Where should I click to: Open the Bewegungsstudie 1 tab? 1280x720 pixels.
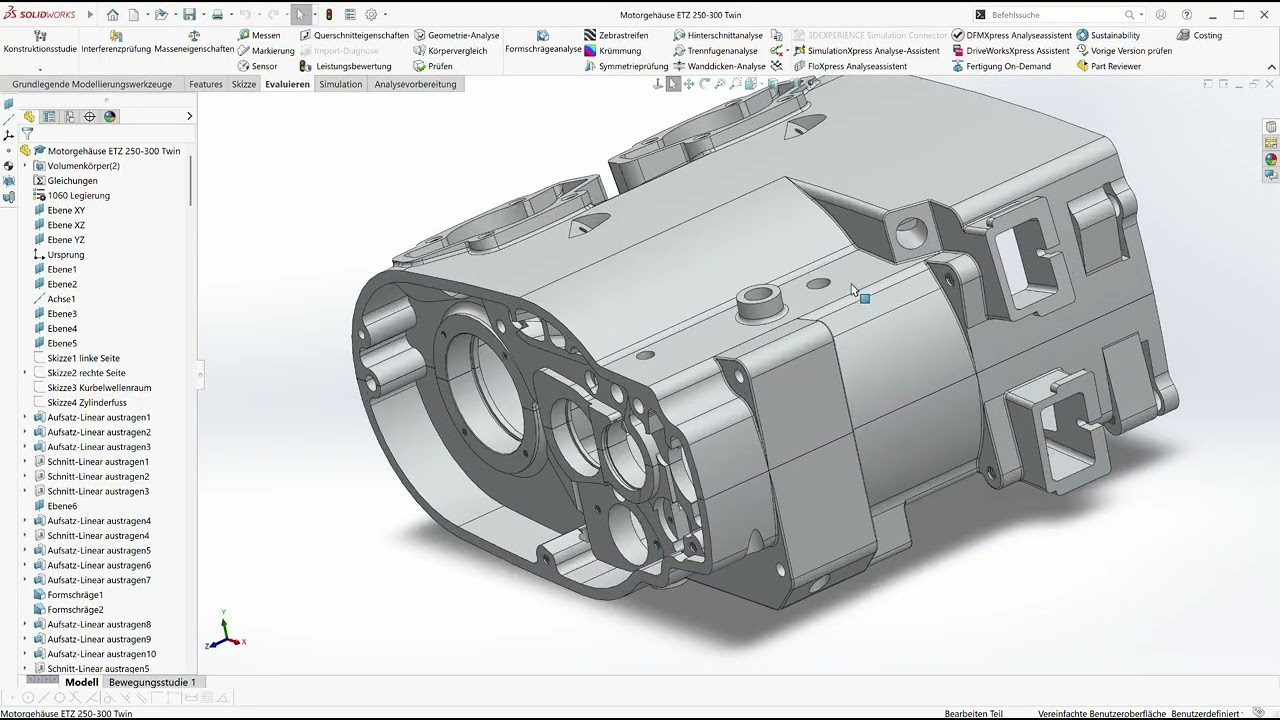point(152,682)
